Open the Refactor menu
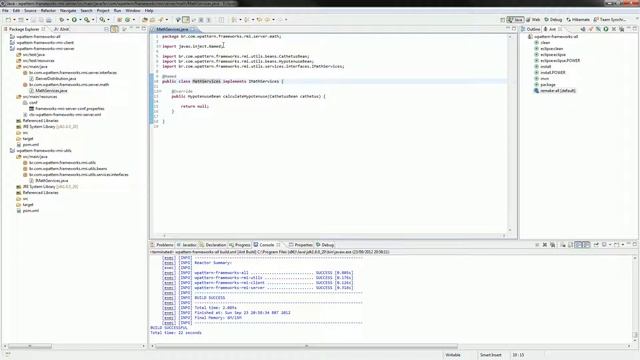The image size is (640, 360). pos(48,11)
